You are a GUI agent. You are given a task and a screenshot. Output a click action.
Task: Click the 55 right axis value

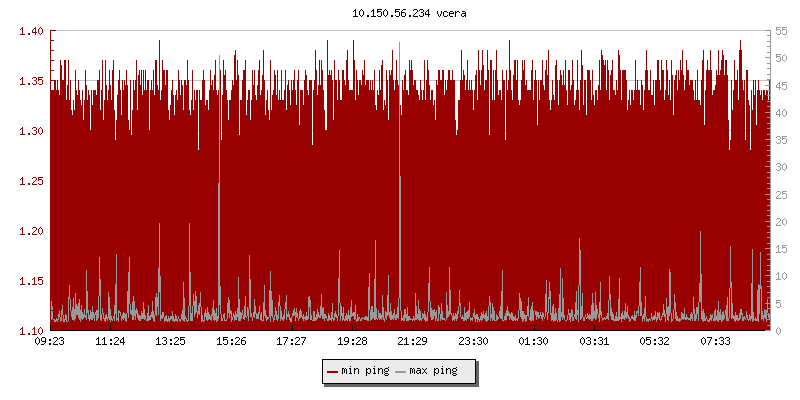point(779,32)
